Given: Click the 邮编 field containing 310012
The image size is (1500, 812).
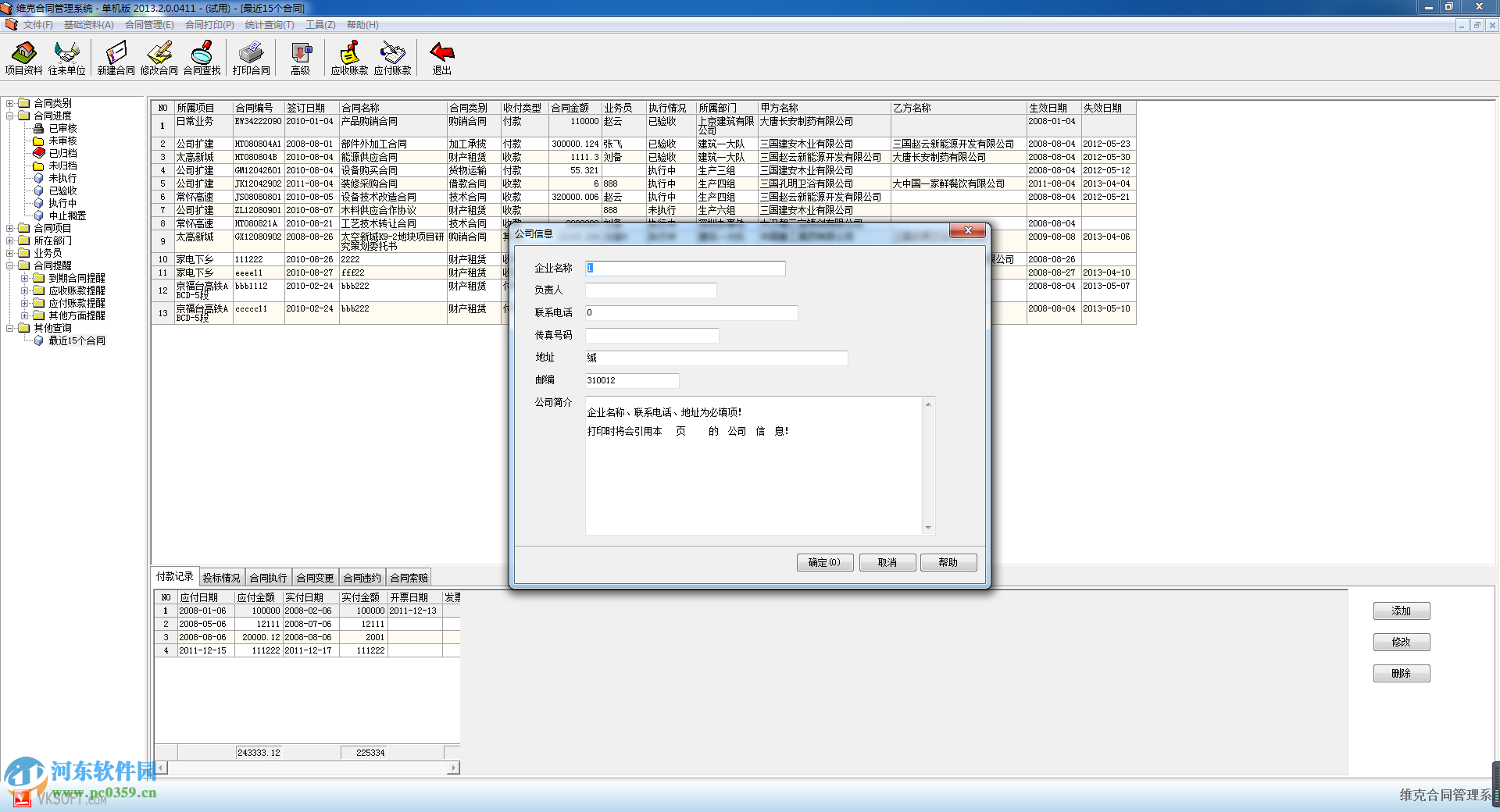Looking at the screenshot, I should [632, 381].
